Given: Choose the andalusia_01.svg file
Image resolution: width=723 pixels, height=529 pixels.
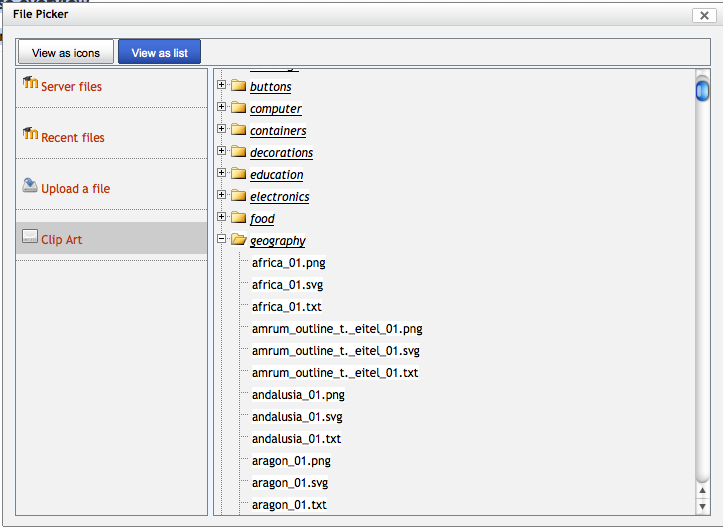Looking at the screenshot, I should tap(297, 417).
